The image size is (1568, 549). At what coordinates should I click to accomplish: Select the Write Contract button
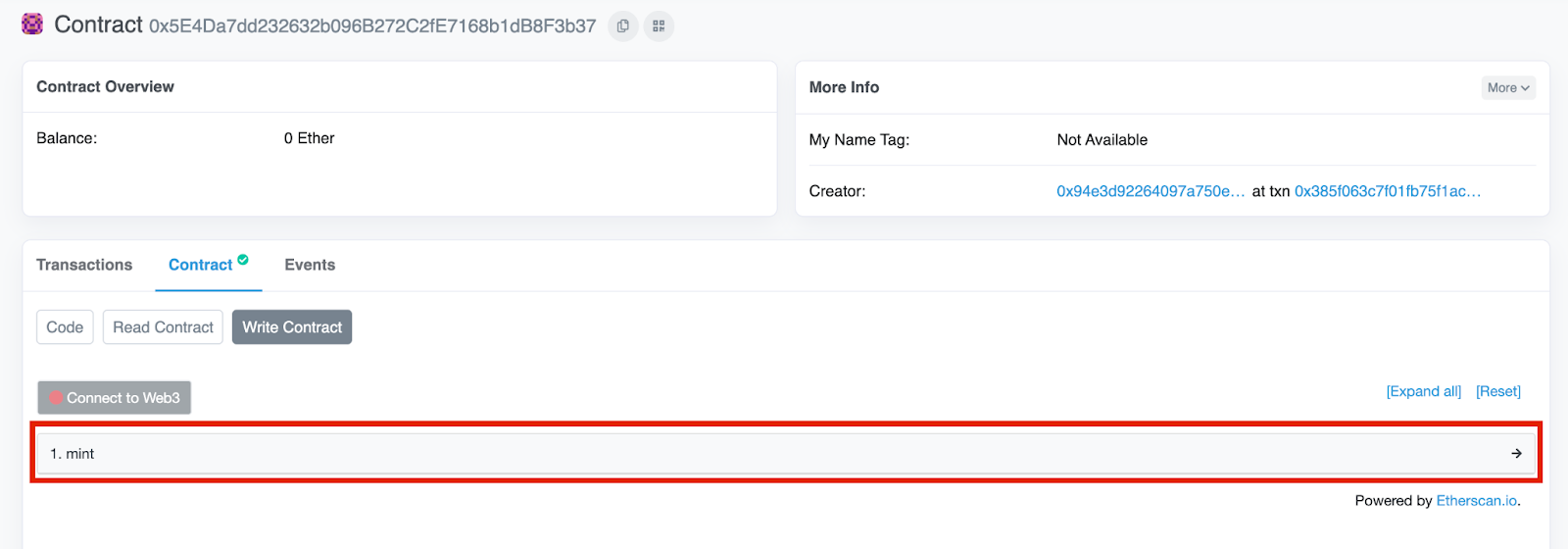coord(292,327)
